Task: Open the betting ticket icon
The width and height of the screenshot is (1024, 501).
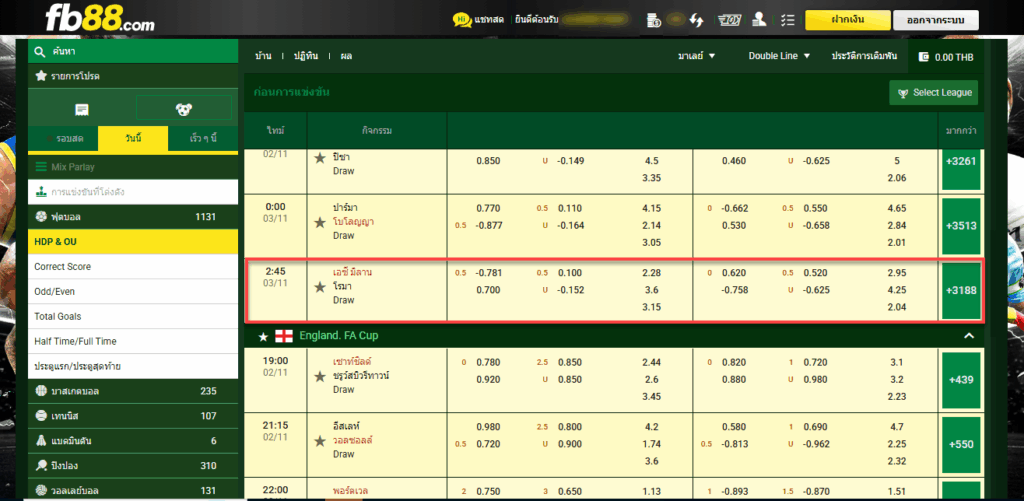Action: [x=728, y=20]
